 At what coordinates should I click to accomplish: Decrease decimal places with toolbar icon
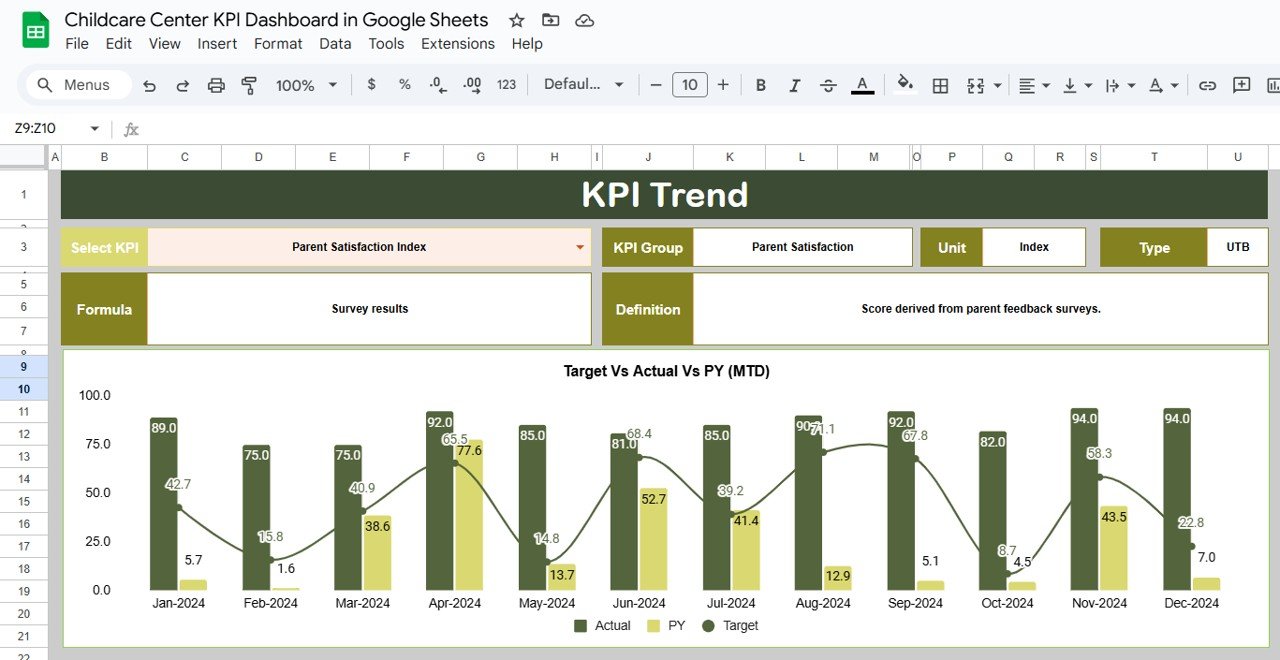click(x=437, y=85)
